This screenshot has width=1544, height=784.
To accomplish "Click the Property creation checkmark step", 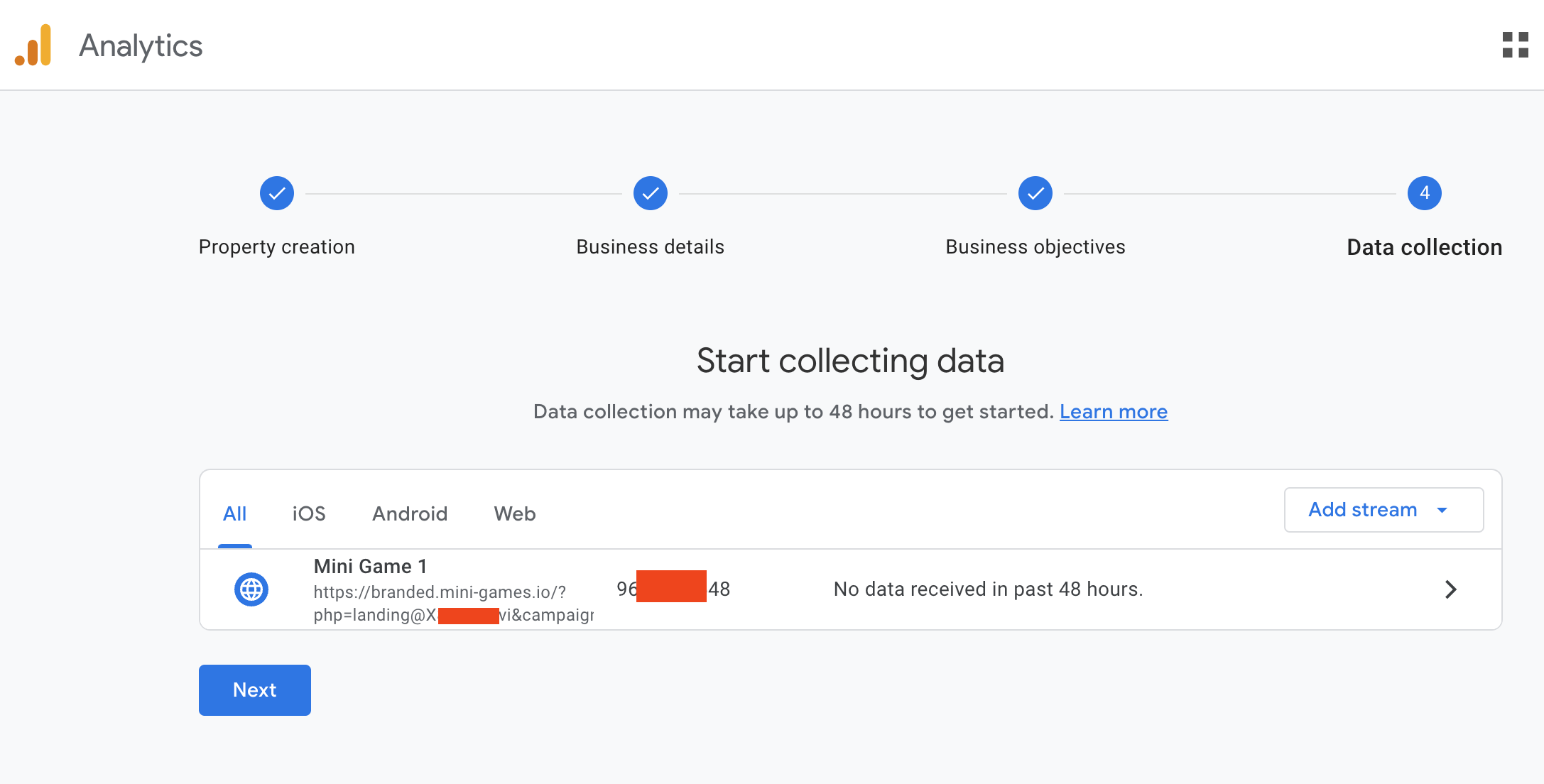I will click(x=277, y=193).
